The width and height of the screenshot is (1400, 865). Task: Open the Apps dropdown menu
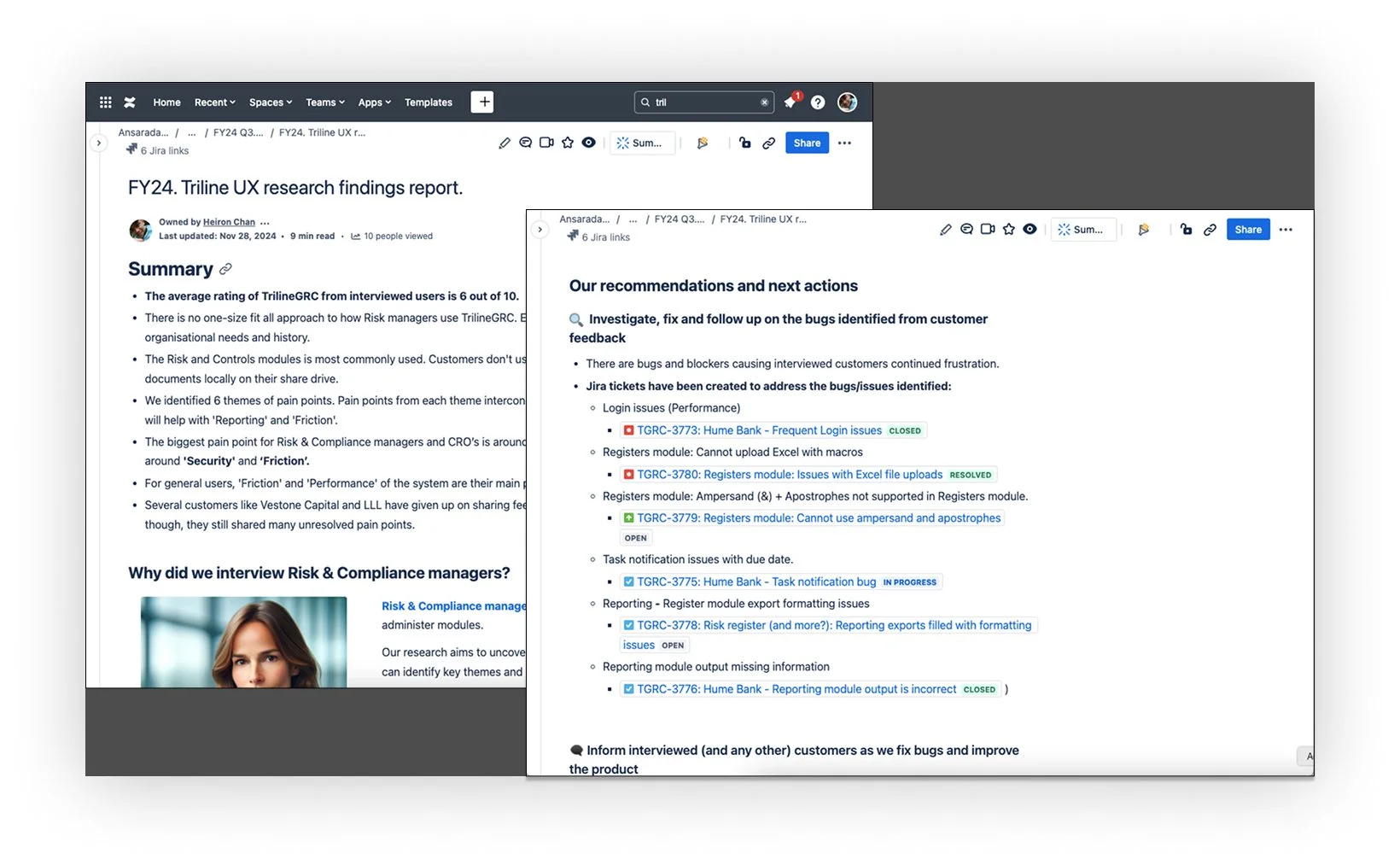[x=374, y=102]
